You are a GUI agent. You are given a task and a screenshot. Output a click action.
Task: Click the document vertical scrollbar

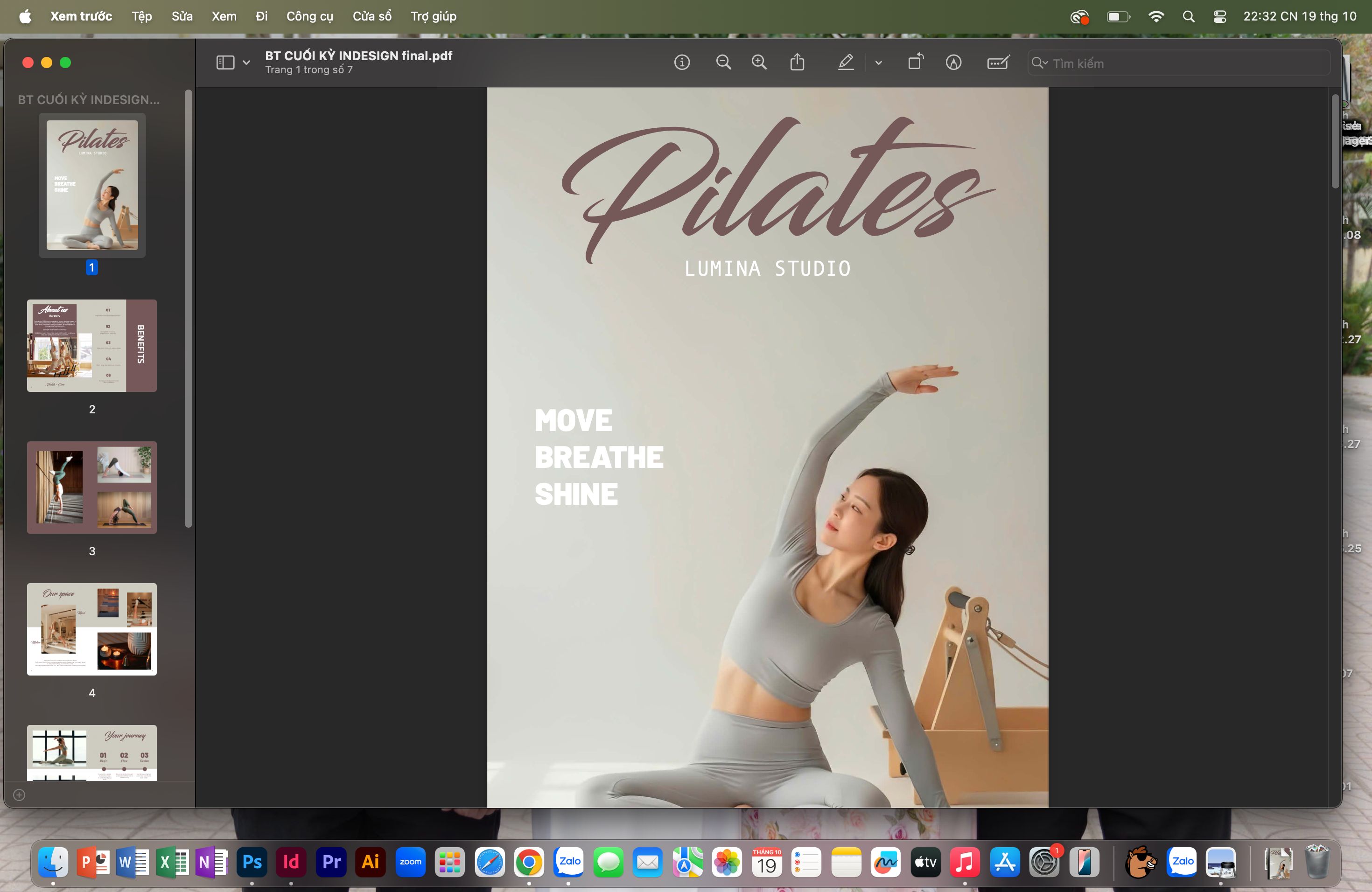coord(1335,141)
